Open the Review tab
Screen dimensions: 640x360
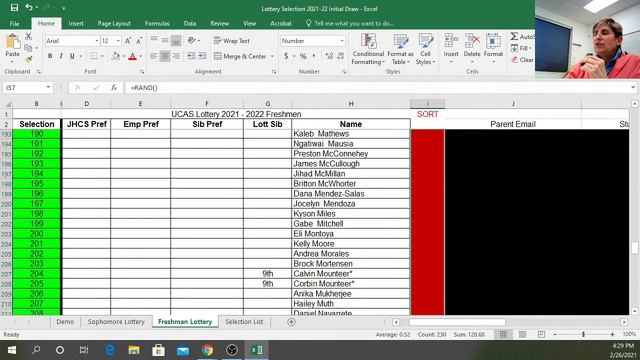coord(220,23)
